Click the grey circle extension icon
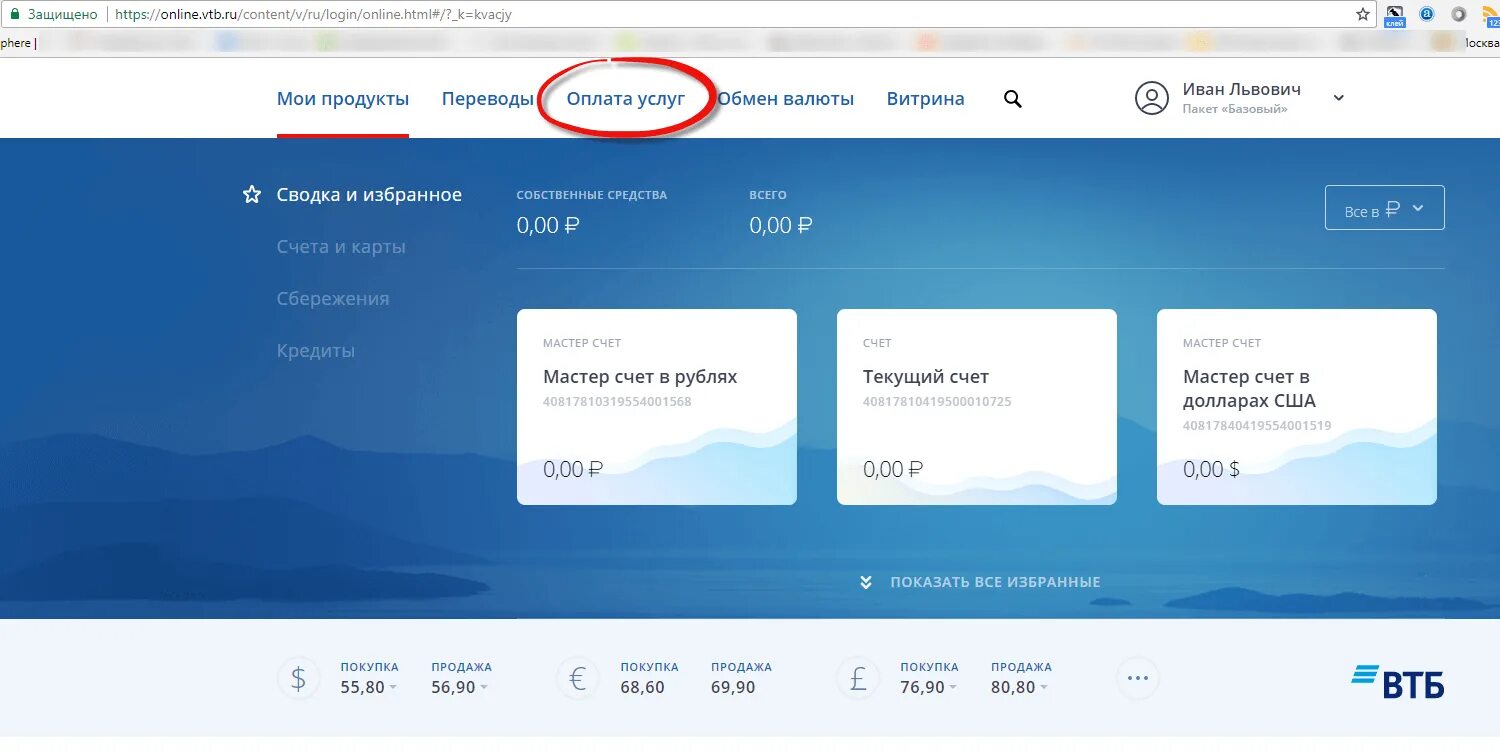This screenshot has width=1500, height=754. (1459, 14)
